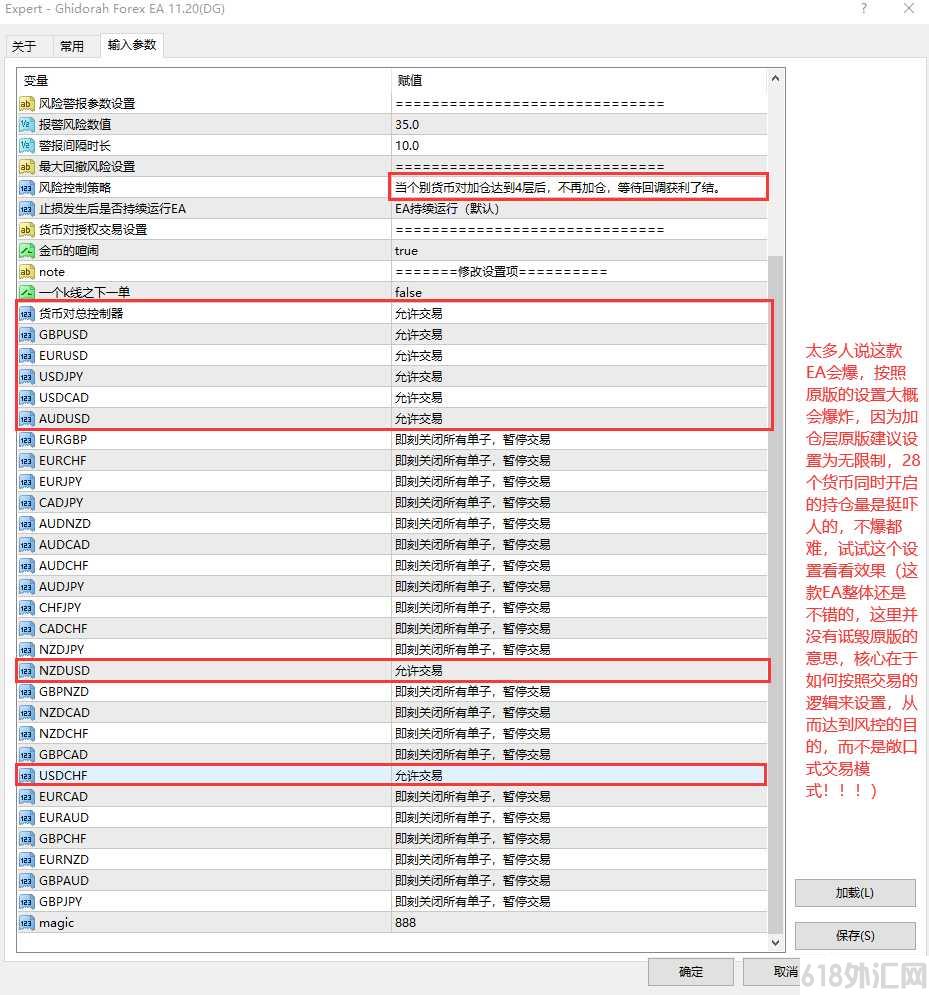Click the icon next to AUDUSD
This screenshot has width=929, height=995.
(x=26, y=418)
